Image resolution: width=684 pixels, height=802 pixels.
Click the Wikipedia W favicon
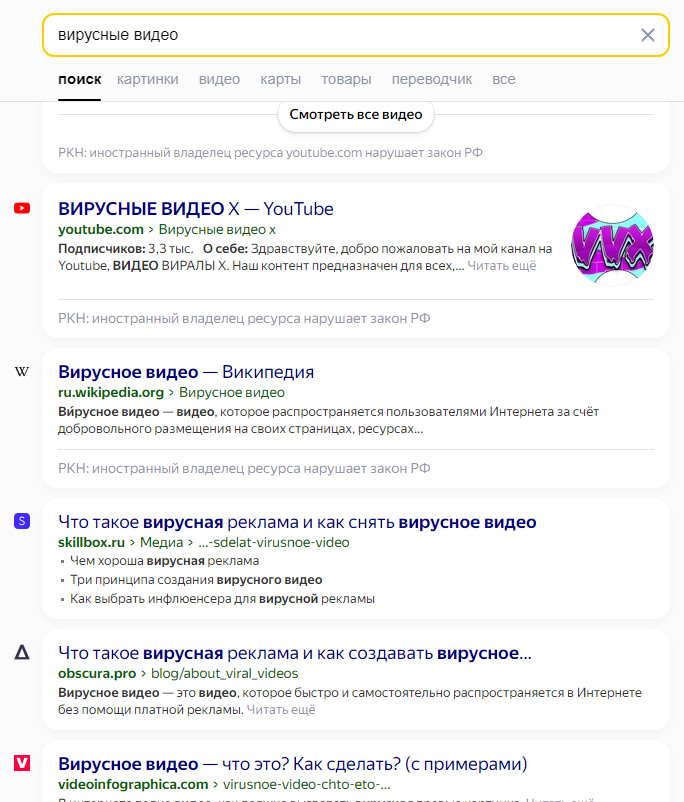[21, 371]
